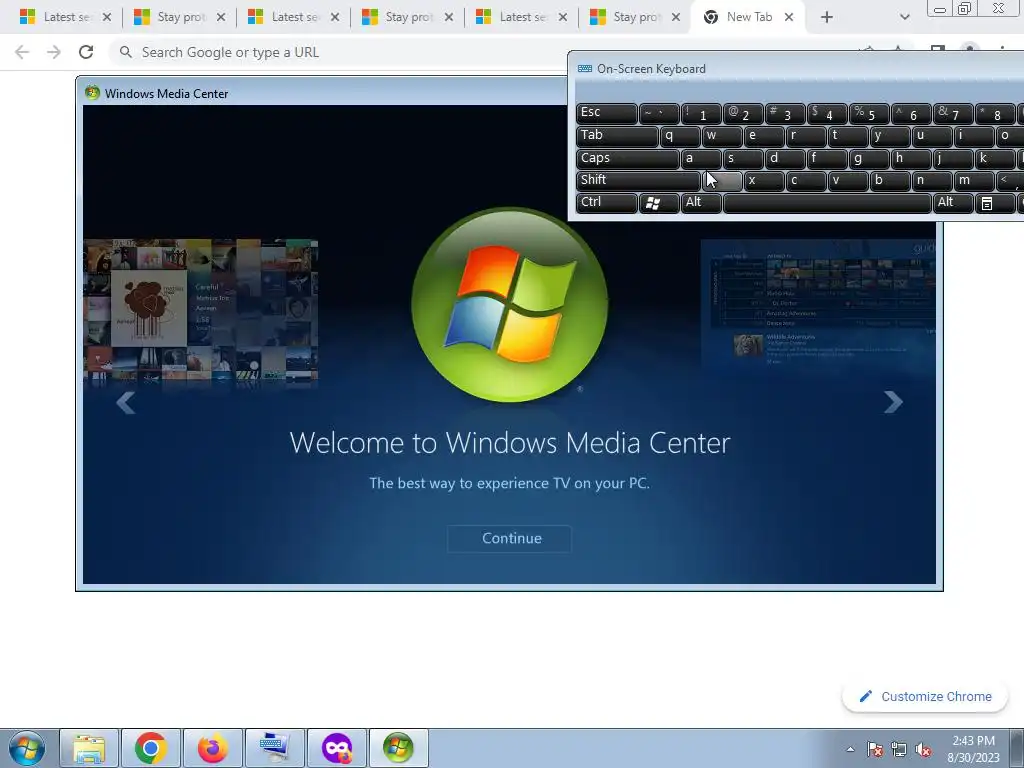Go to previous slide with left arrow

click(125, 403)
